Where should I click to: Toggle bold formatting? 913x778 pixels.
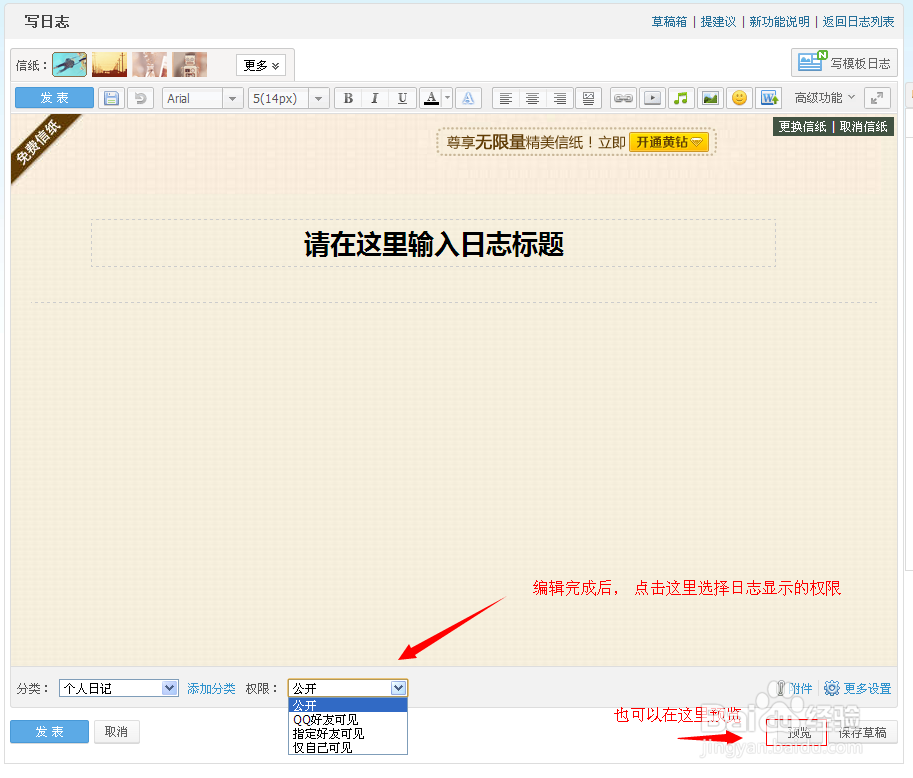tap(347, 98)
